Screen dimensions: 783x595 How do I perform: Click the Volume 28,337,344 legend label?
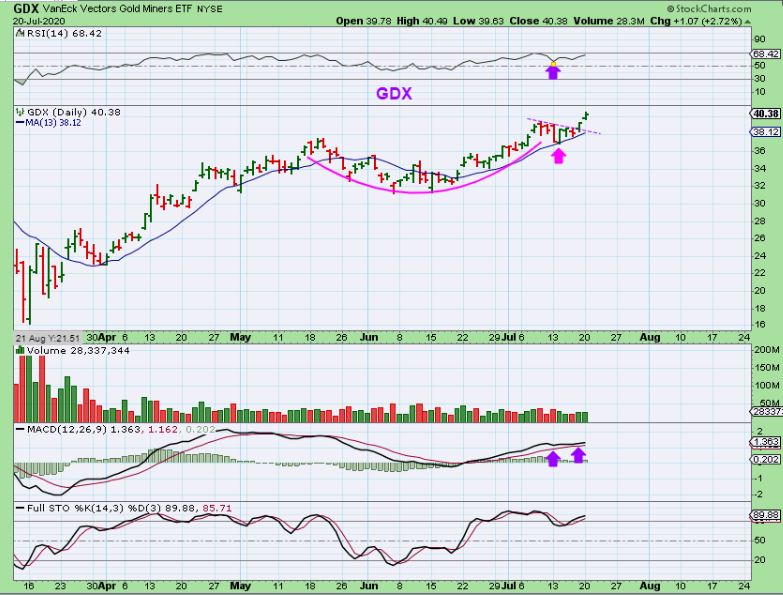(78, 350)
